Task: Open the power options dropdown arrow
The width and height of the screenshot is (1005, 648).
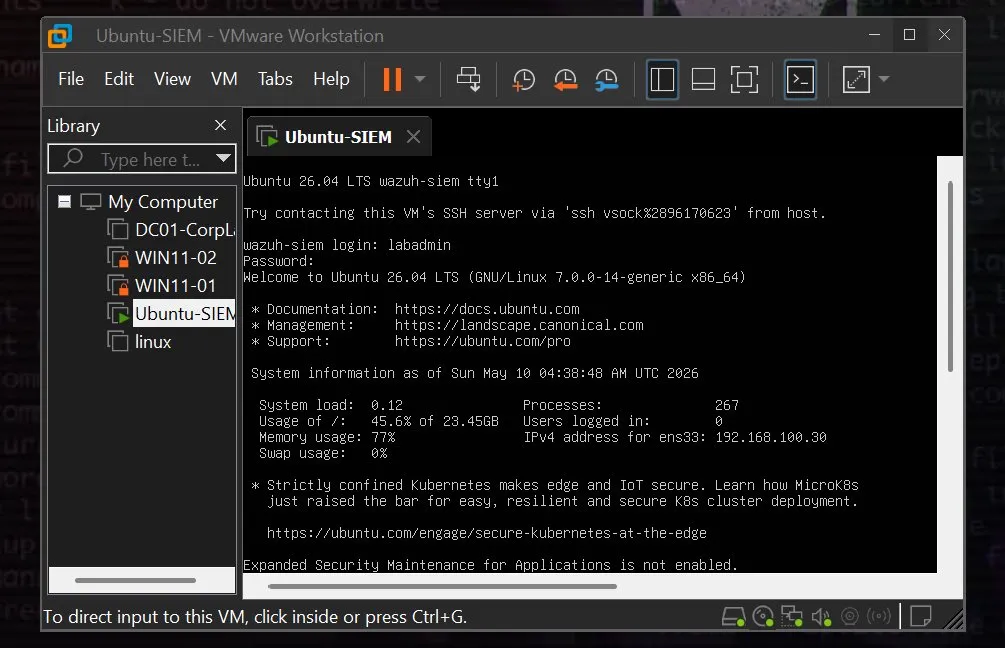Action: click(x=420, y=79)
